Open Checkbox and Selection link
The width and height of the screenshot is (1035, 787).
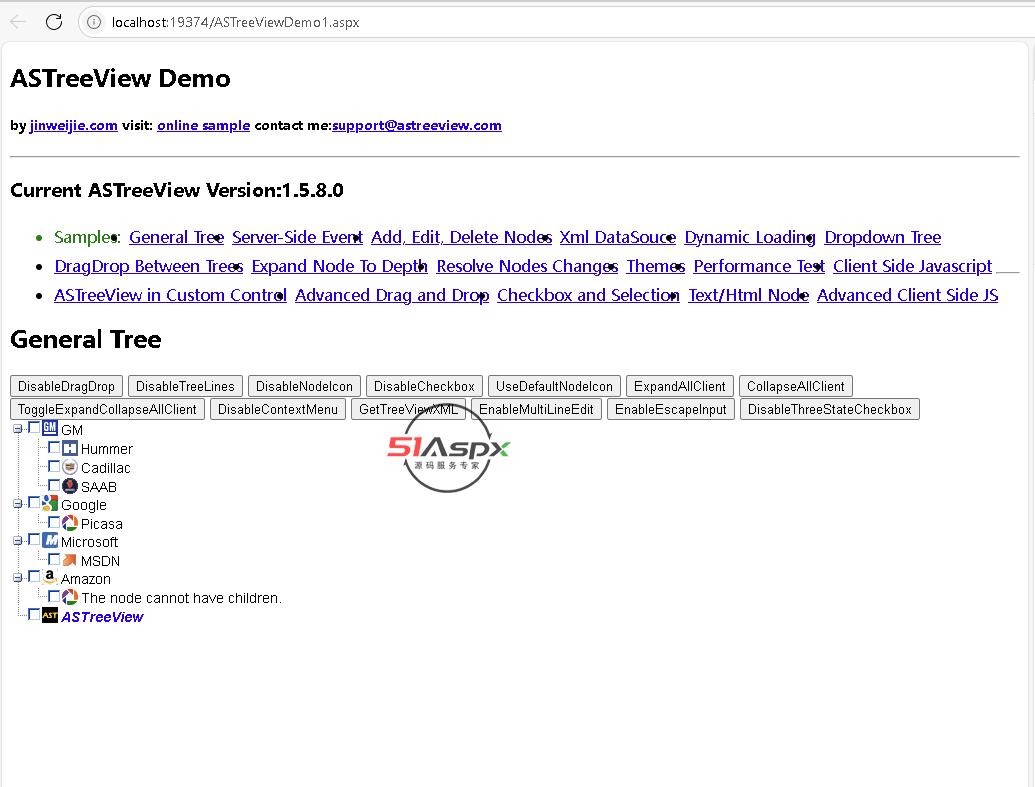(588, 295)
